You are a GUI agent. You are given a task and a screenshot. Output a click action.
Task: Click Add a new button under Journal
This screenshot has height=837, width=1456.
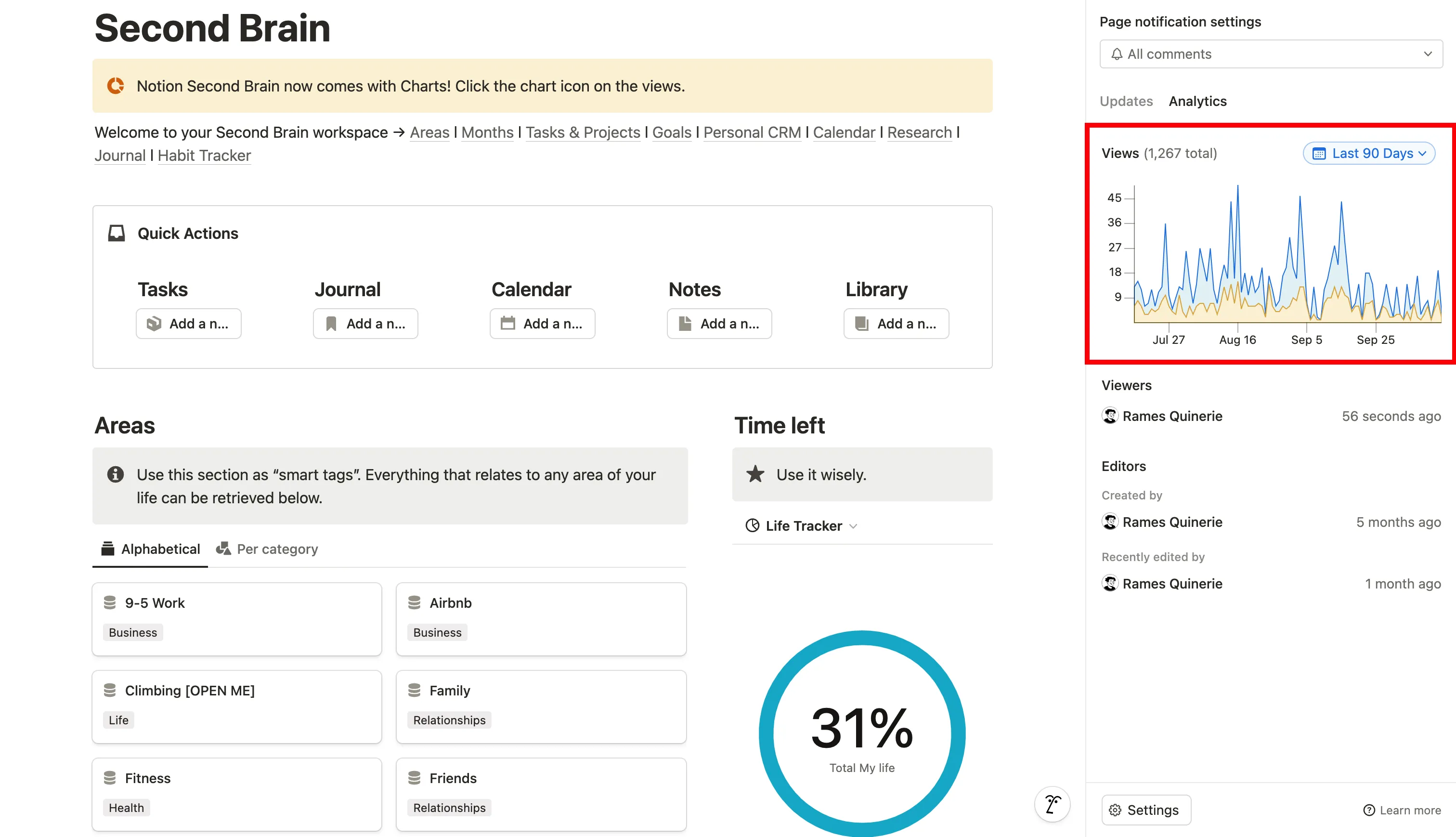pos(365,324)
